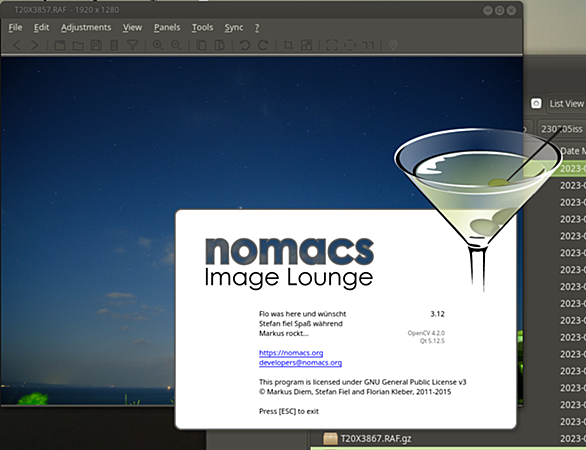This screenshot has width=586, height=450.
Task: Click the Date column header in file manager
Action: [x=573, y=151]
